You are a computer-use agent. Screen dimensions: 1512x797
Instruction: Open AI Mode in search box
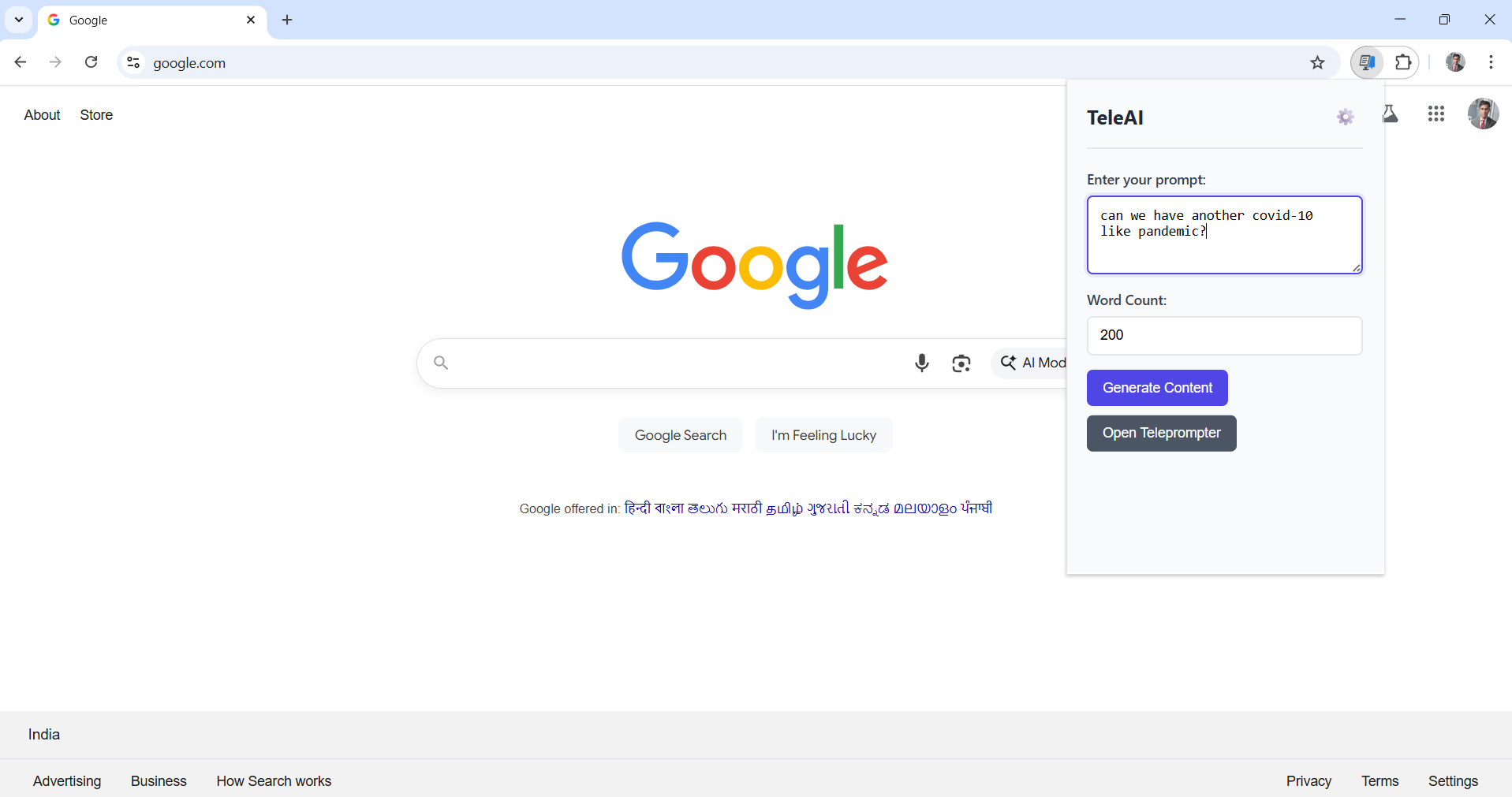coord(1030,363)
